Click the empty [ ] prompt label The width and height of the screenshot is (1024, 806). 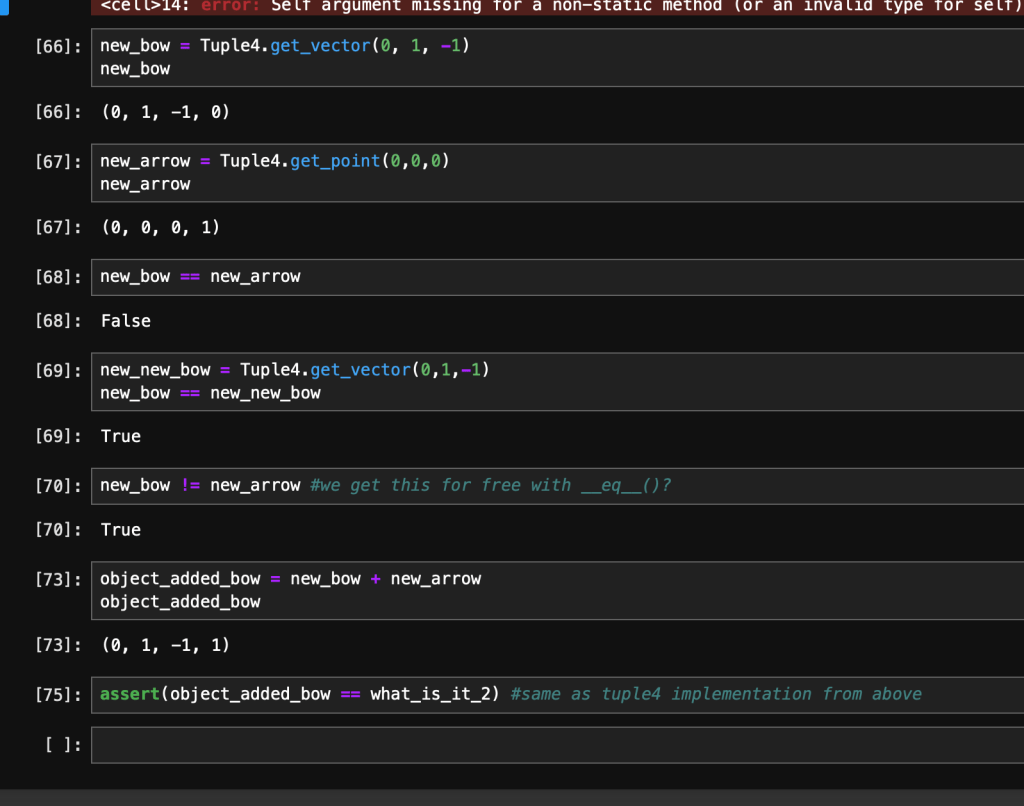62,746
